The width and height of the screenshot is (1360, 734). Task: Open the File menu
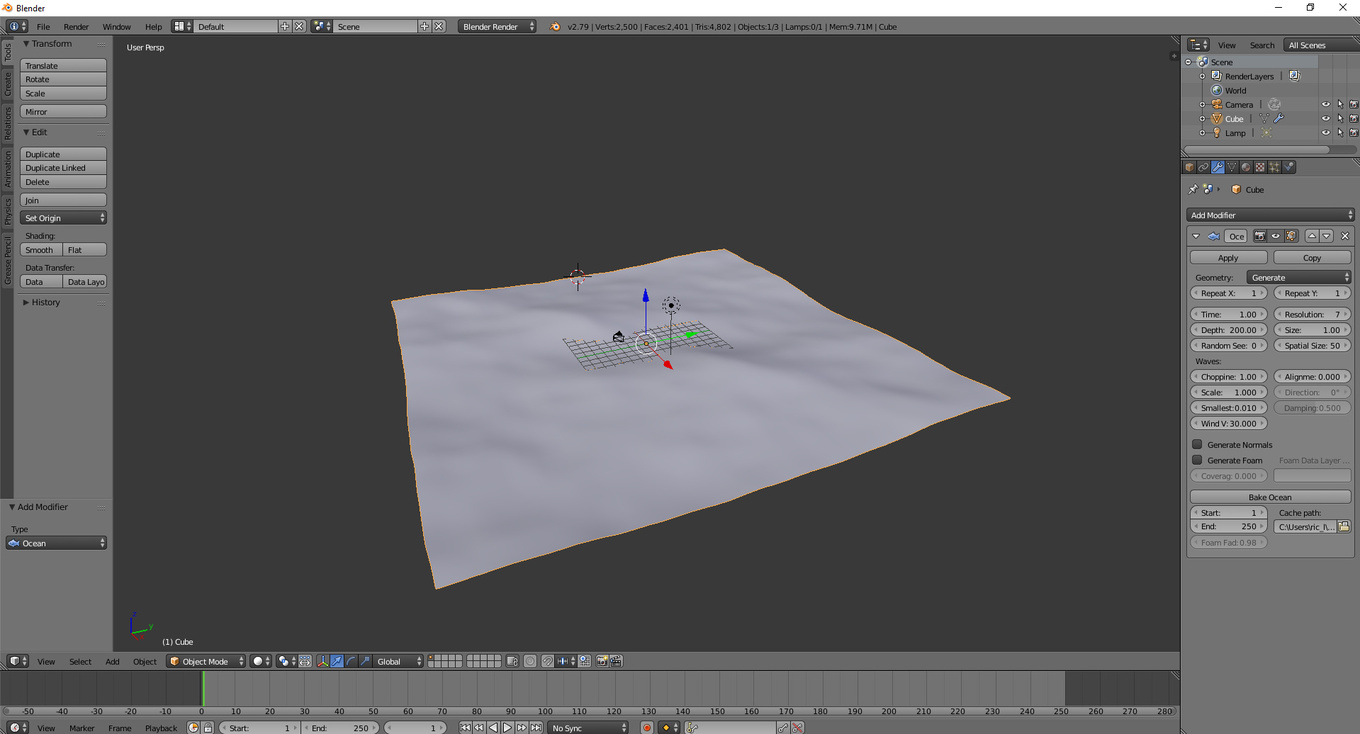43,27
